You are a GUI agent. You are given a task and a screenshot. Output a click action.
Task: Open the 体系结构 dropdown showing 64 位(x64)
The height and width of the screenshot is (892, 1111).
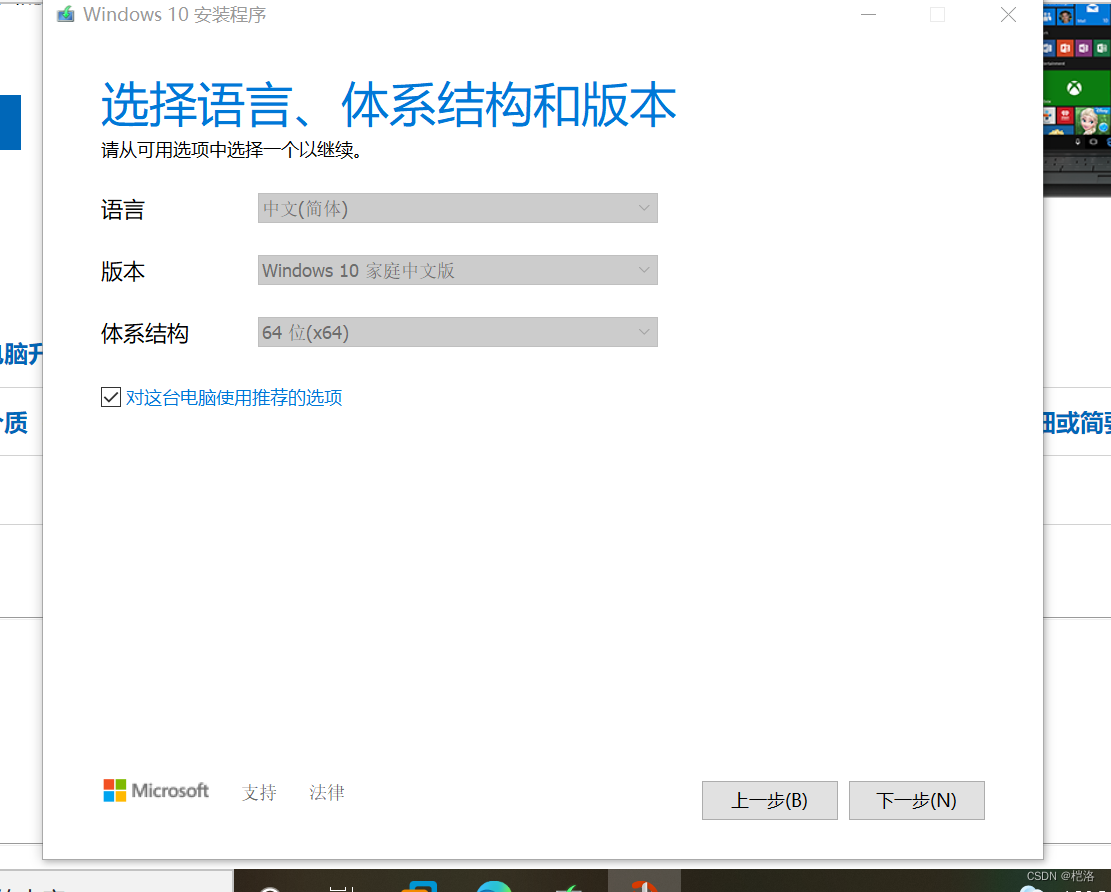(x=458, y=332)
